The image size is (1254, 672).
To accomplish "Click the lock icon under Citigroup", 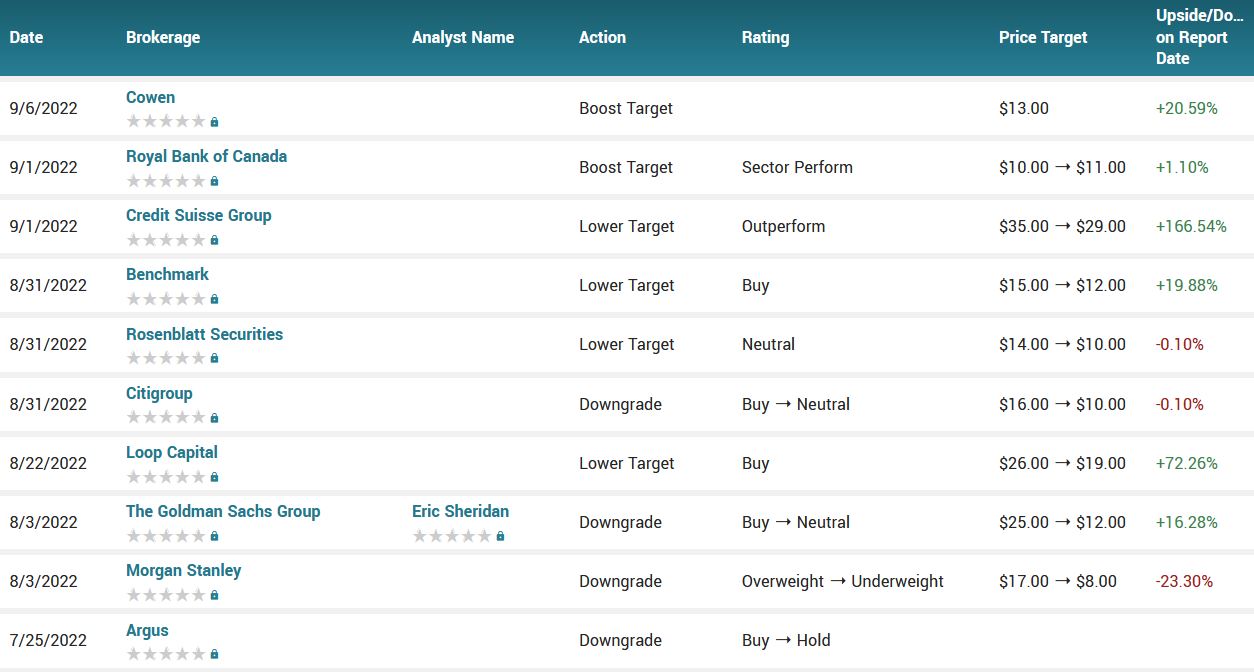I will (214, 418).
